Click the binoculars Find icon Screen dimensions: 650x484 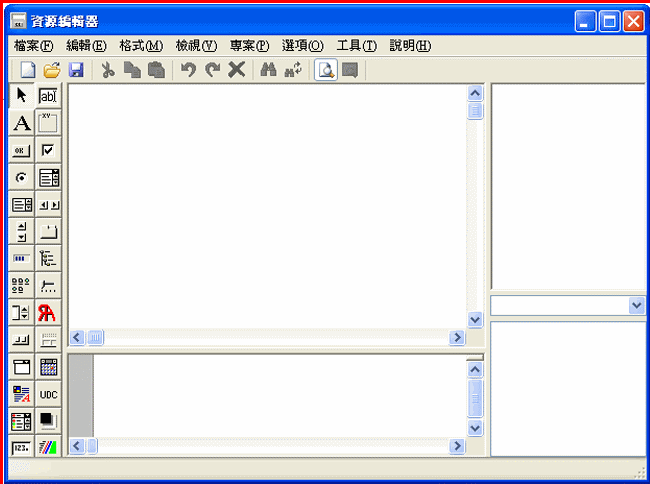tap(267, 70)
